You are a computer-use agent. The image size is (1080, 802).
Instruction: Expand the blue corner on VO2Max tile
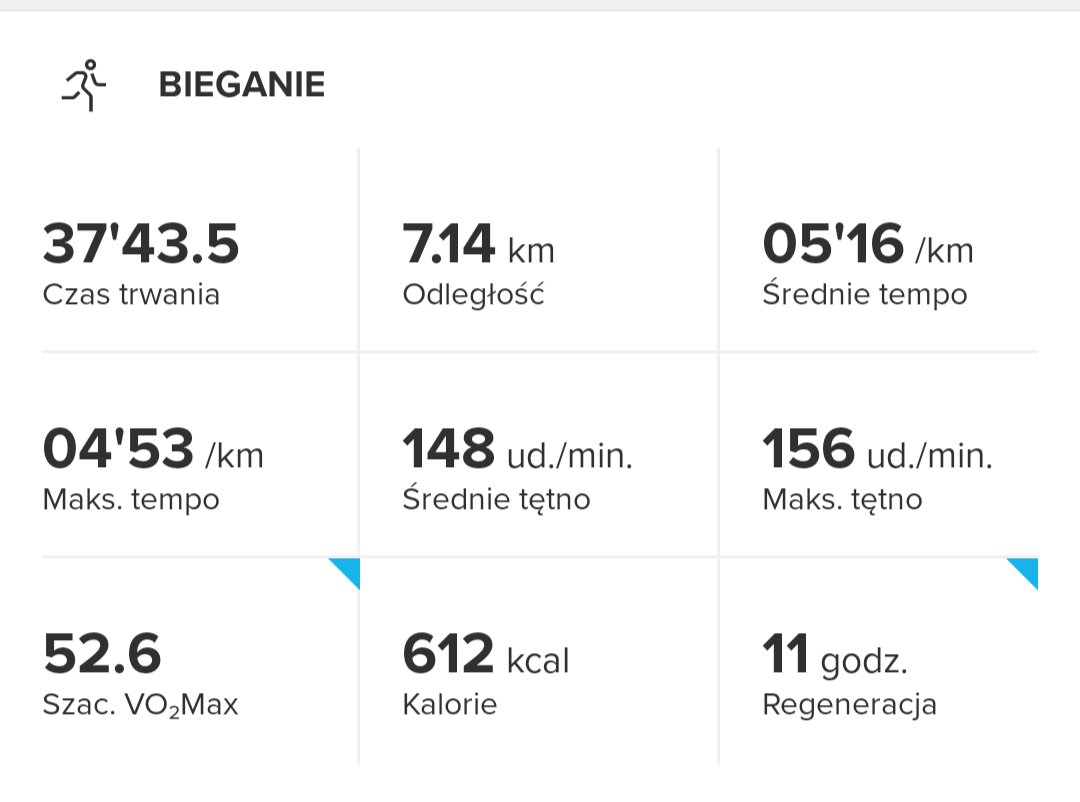(x=347, y=571)
